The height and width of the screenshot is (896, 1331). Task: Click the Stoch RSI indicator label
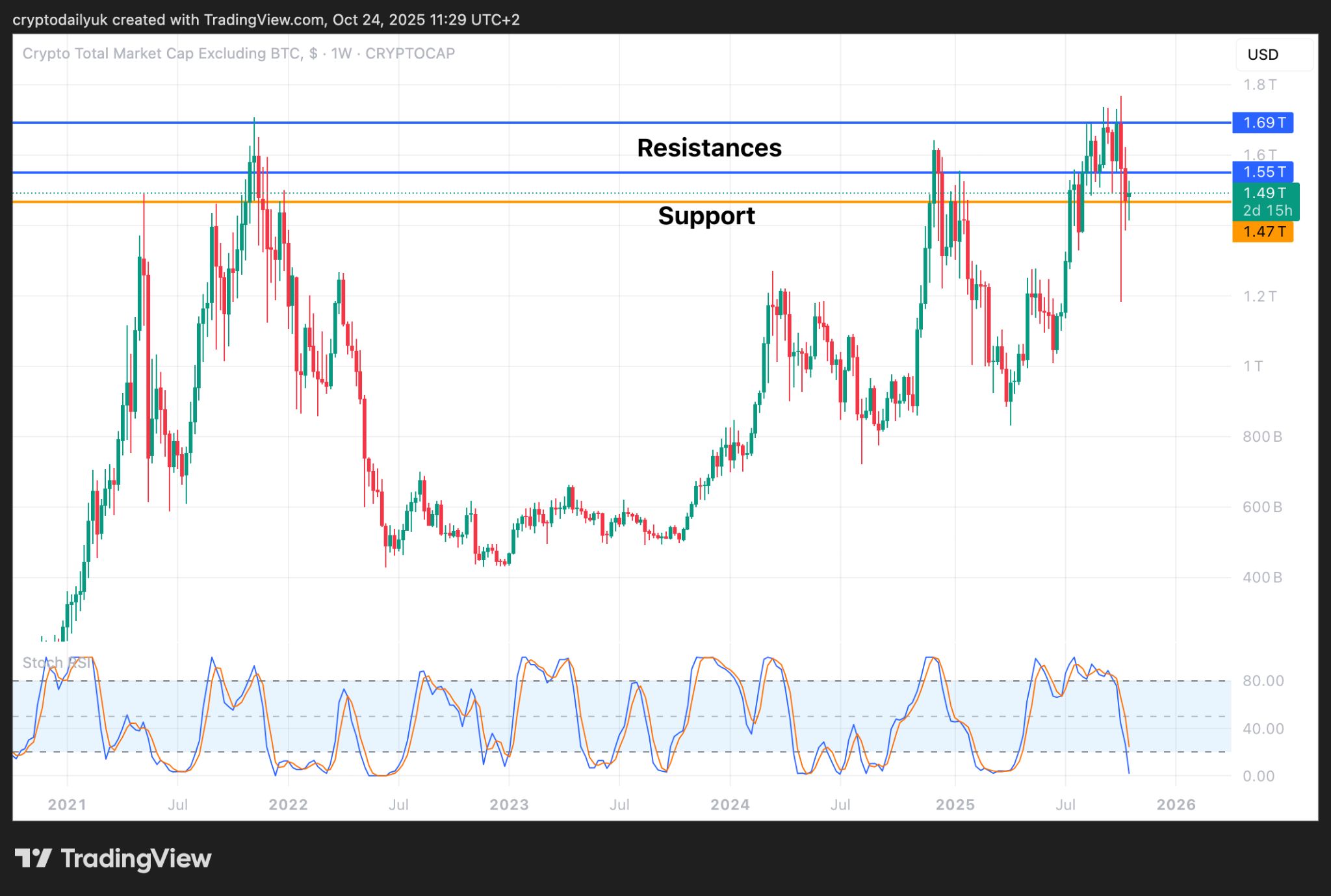pyautogui.click(x=57, y=663)
